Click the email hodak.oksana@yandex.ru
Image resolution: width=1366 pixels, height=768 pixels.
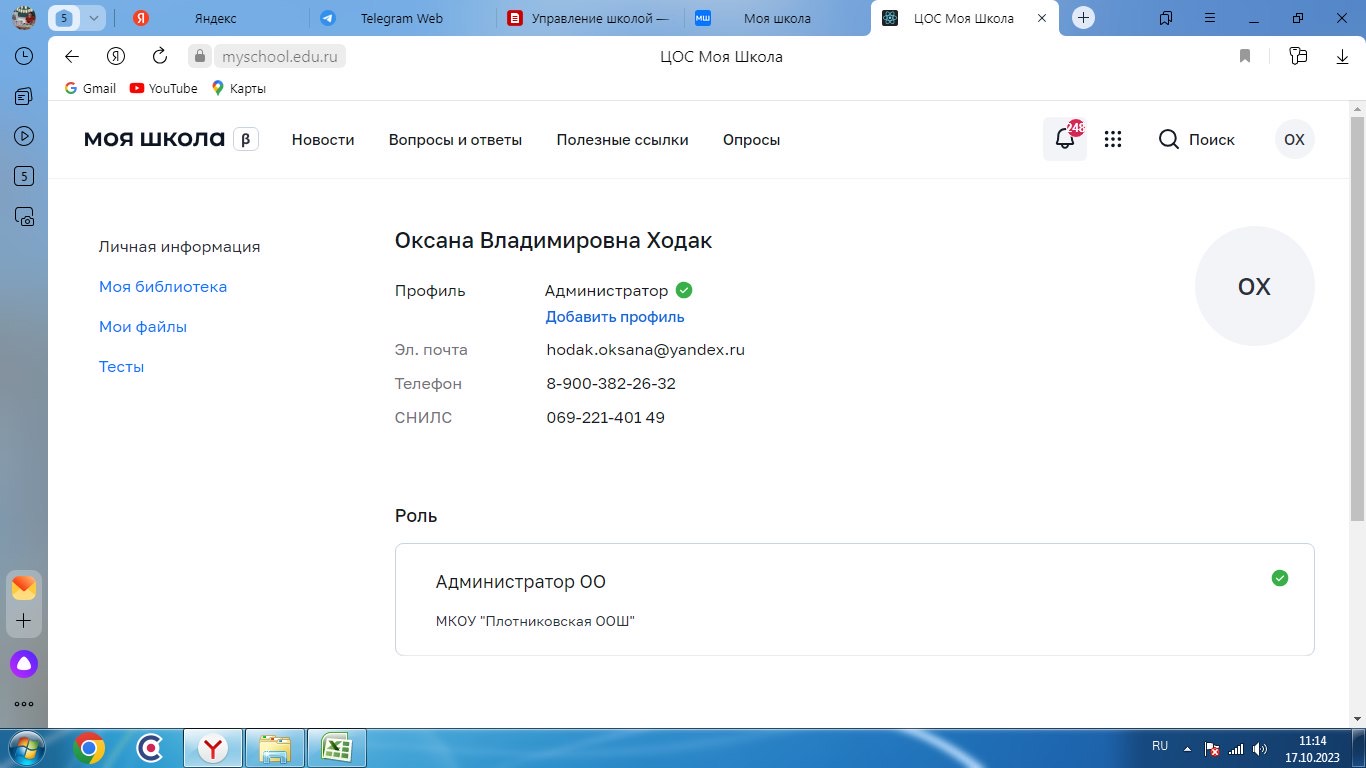645,350
